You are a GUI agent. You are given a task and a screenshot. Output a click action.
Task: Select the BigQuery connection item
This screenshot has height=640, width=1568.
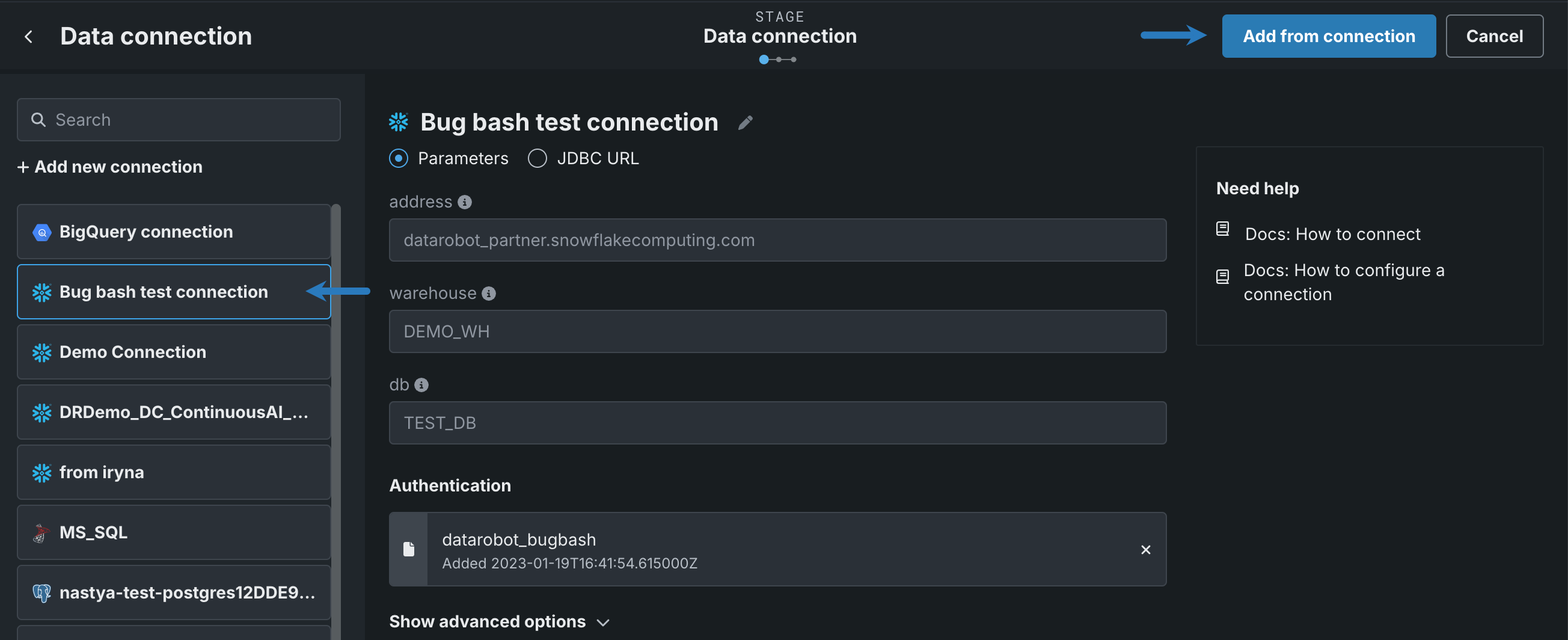pos(174,232)
